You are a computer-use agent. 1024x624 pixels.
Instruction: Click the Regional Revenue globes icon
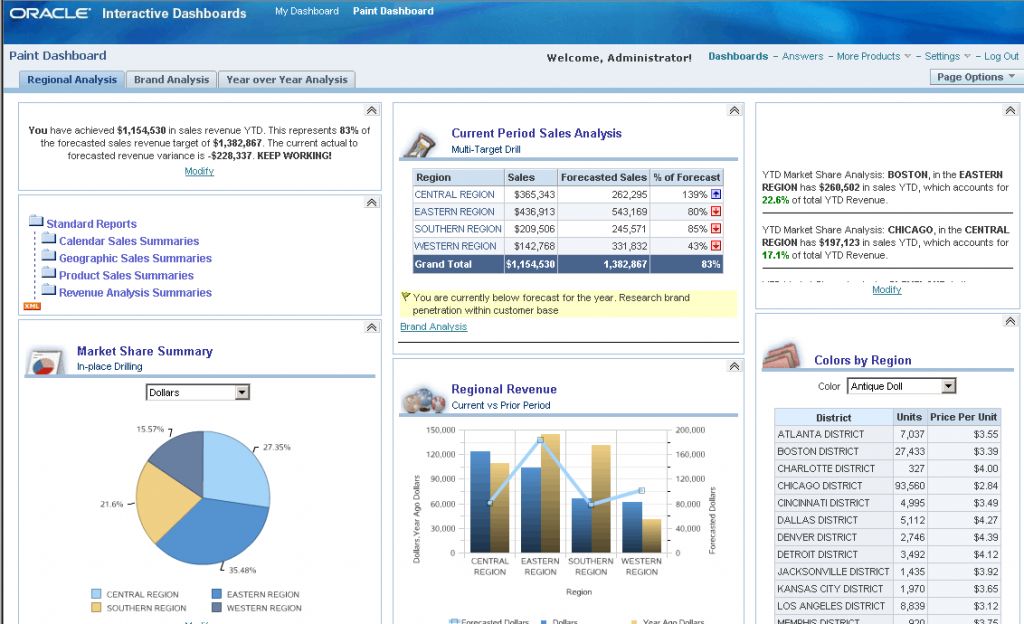[x=423, y=400]
